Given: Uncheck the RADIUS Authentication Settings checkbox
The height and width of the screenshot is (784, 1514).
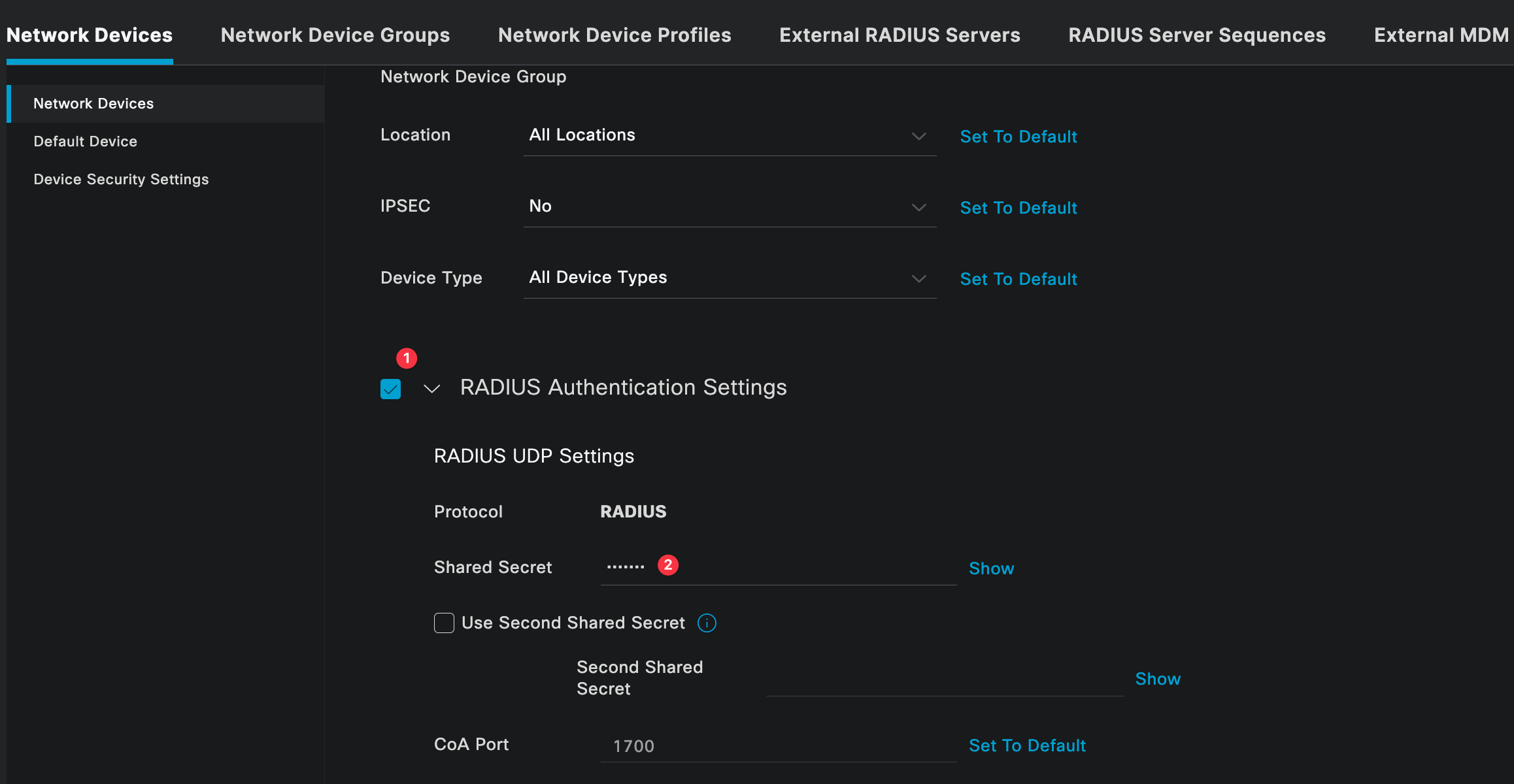Looking at the screenshot, I should (x=390, y=389).
